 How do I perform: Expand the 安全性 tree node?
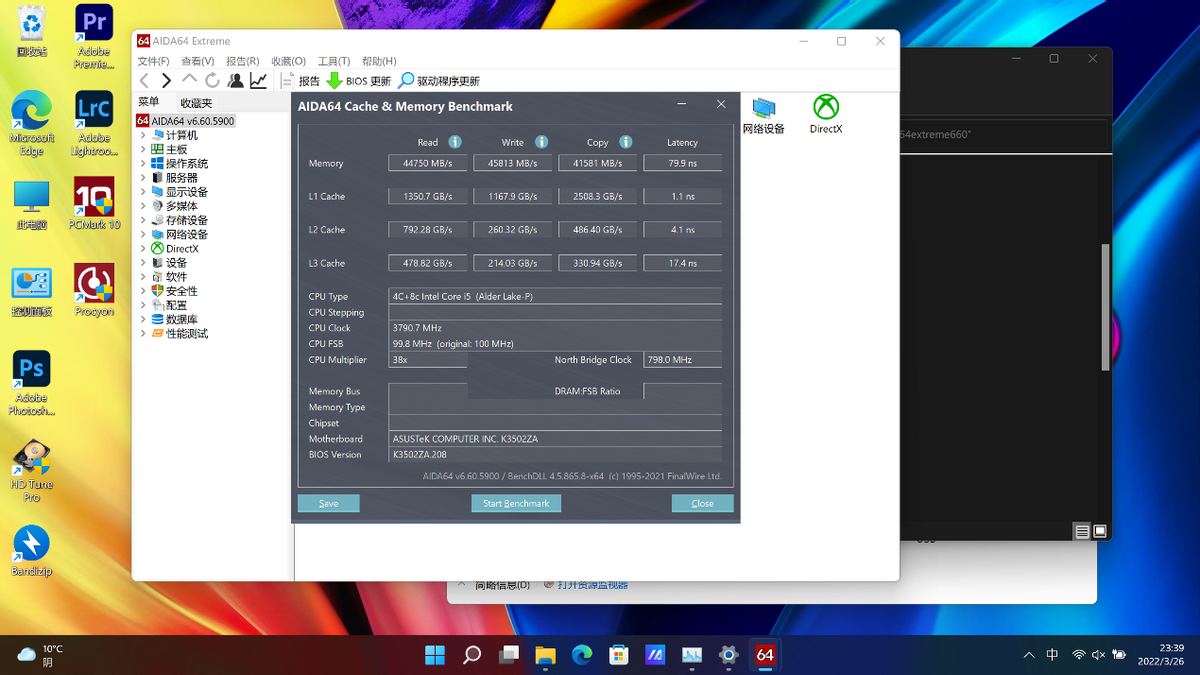point(143,291)
